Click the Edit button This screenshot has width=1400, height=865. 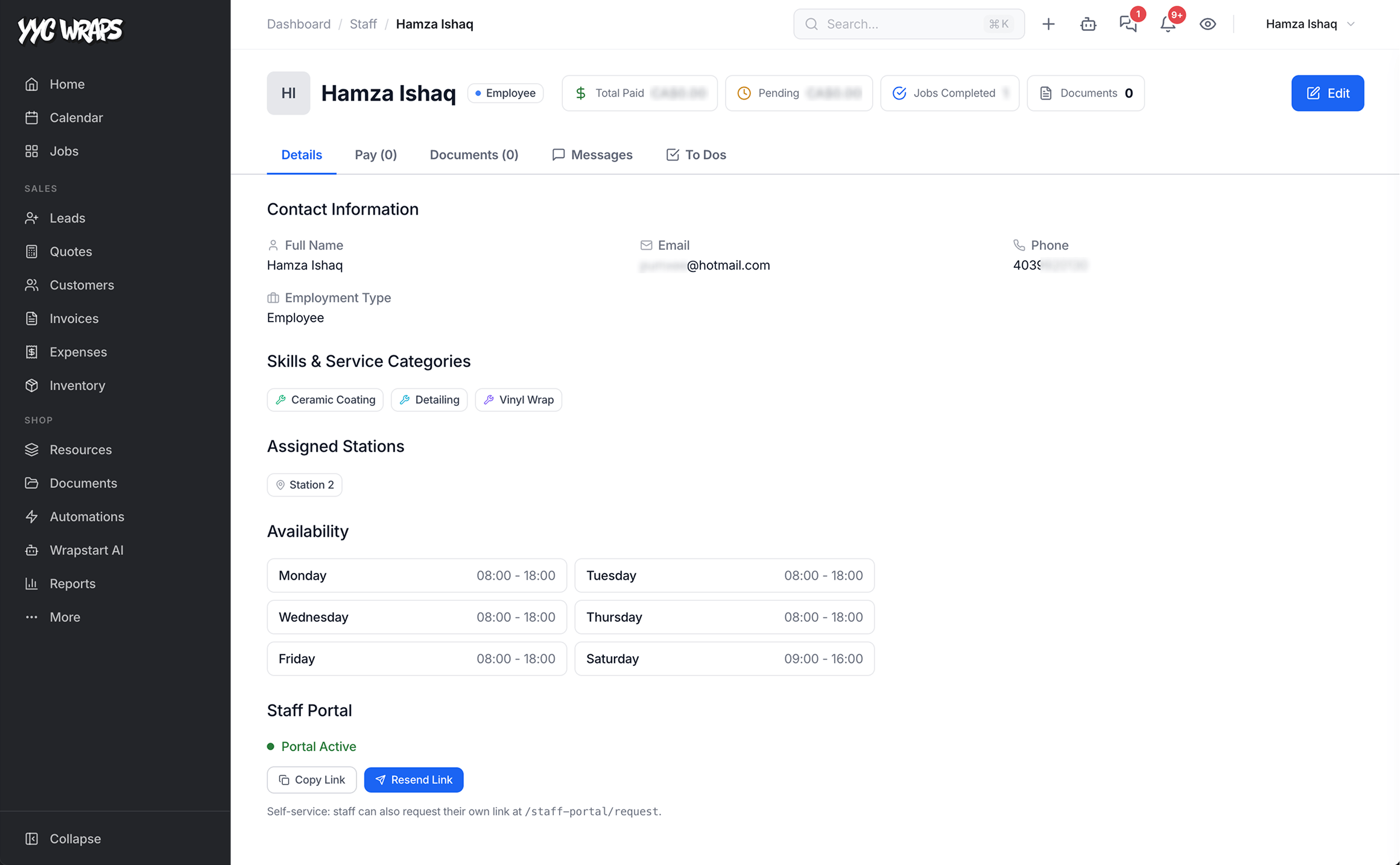tap(1328, 93)
